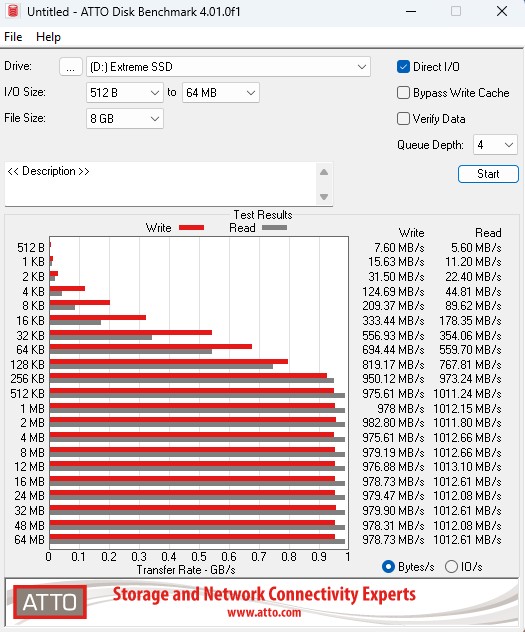The image size is (525, 632).
Task: Click the Read column header
Action: 488,233
